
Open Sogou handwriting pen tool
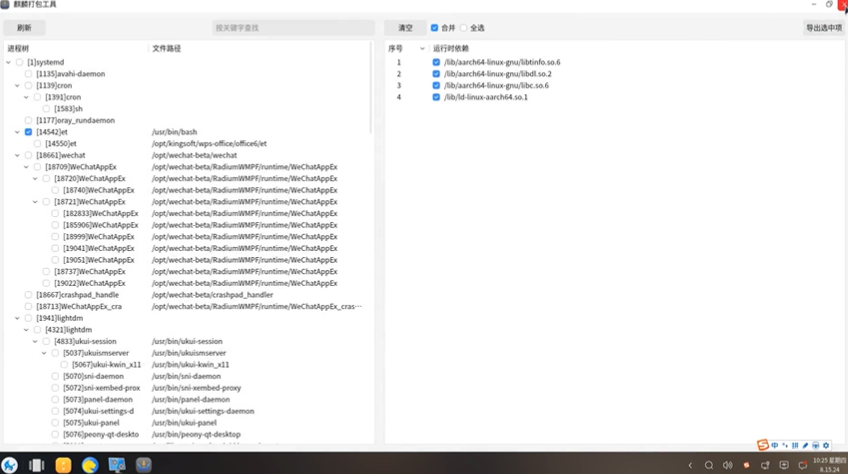point(805,445)
